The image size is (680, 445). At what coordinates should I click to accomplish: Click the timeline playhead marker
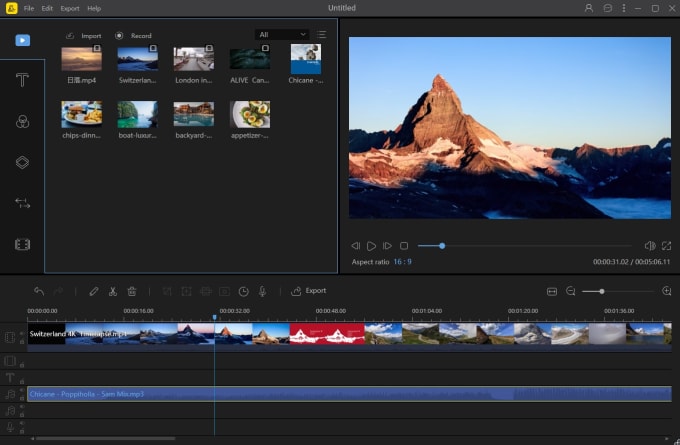[214, 317]
